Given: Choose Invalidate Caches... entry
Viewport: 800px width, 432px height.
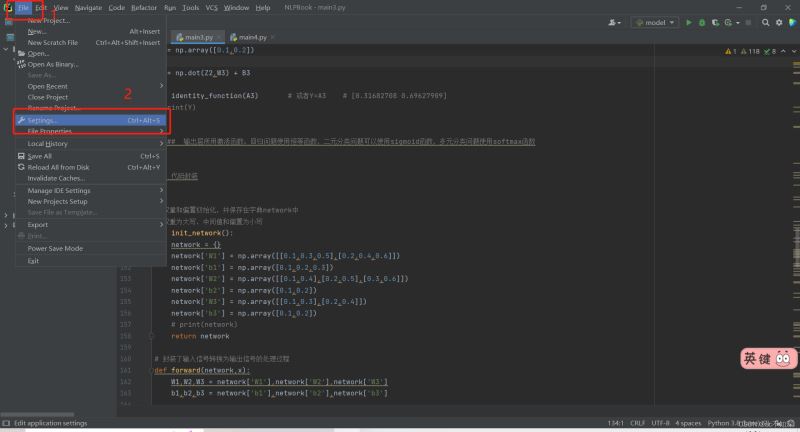Looking at the screenshot, I should click(x=91, y=179).
